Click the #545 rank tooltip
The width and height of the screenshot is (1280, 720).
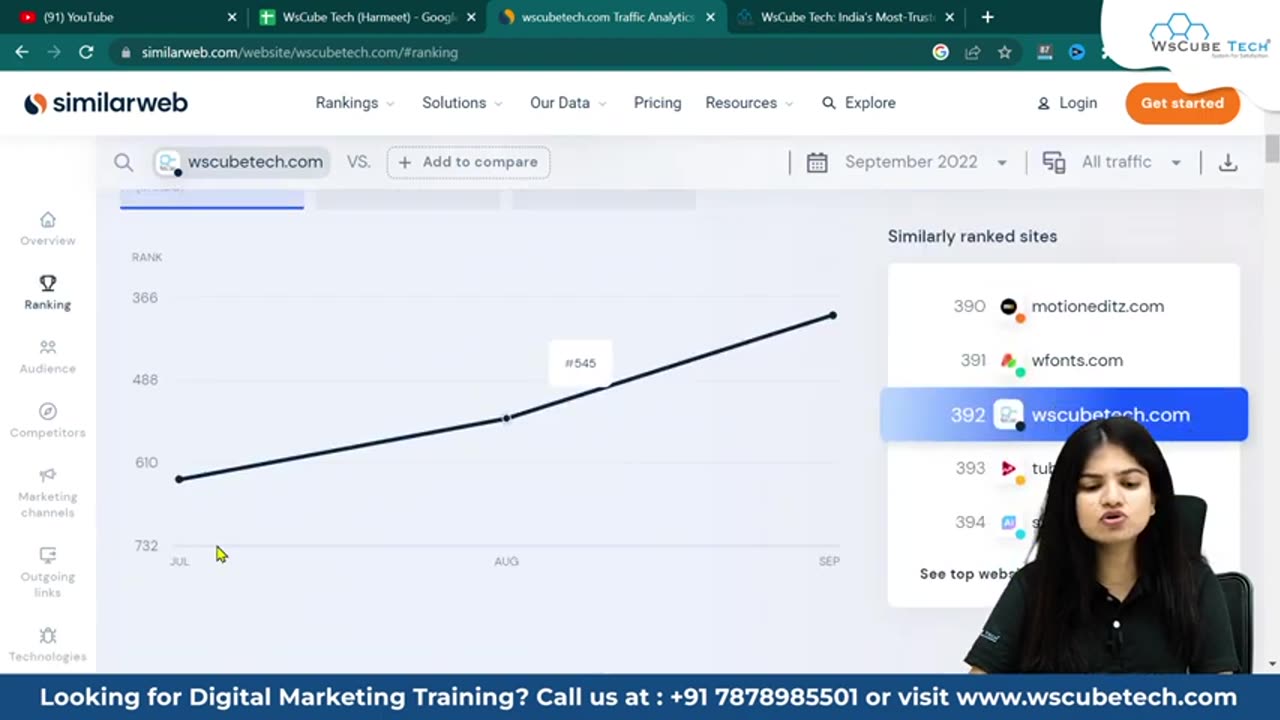pos(580,363)
